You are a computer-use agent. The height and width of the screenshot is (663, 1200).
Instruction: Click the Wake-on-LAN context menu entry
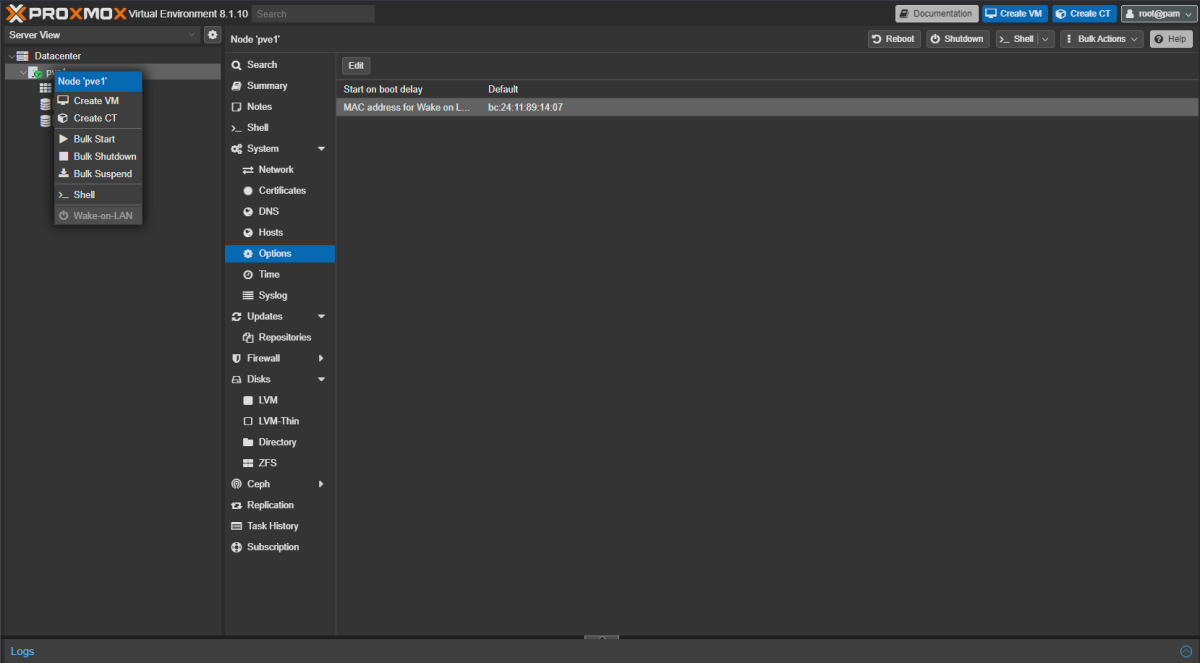[97, 215]
